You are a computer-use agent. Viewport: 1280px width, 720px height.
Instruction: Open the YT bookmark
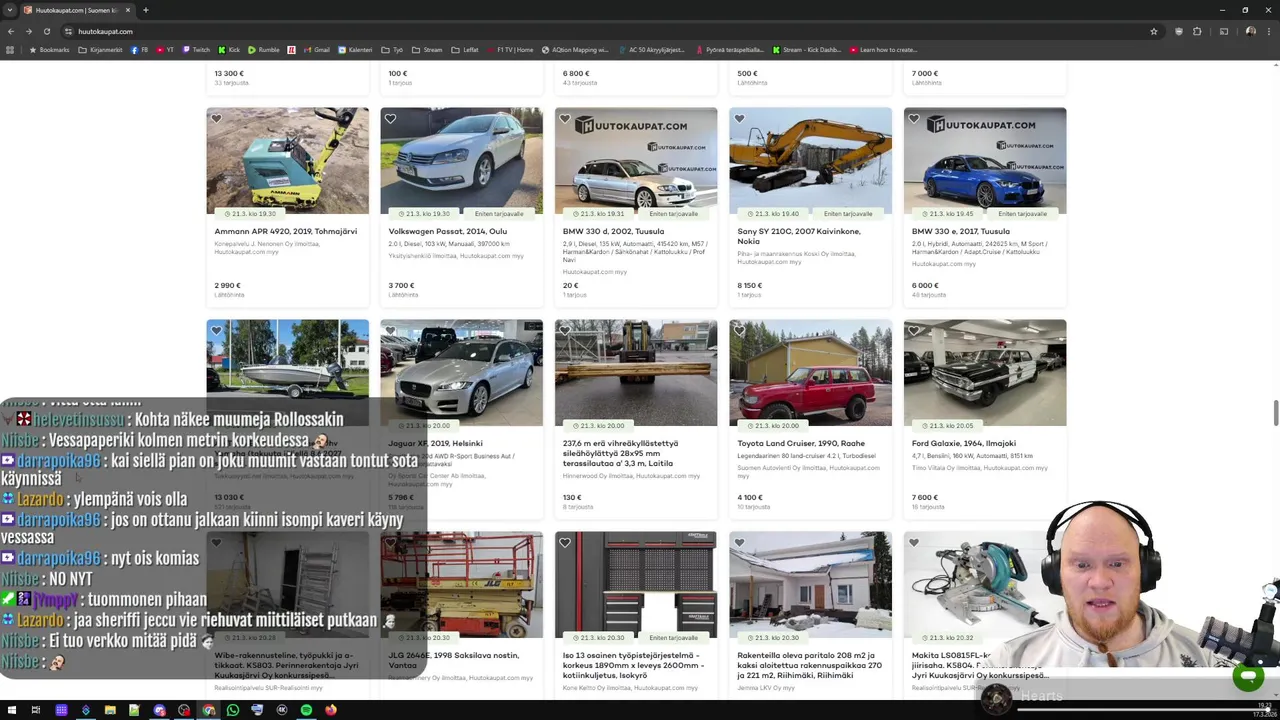pos(165,49)
